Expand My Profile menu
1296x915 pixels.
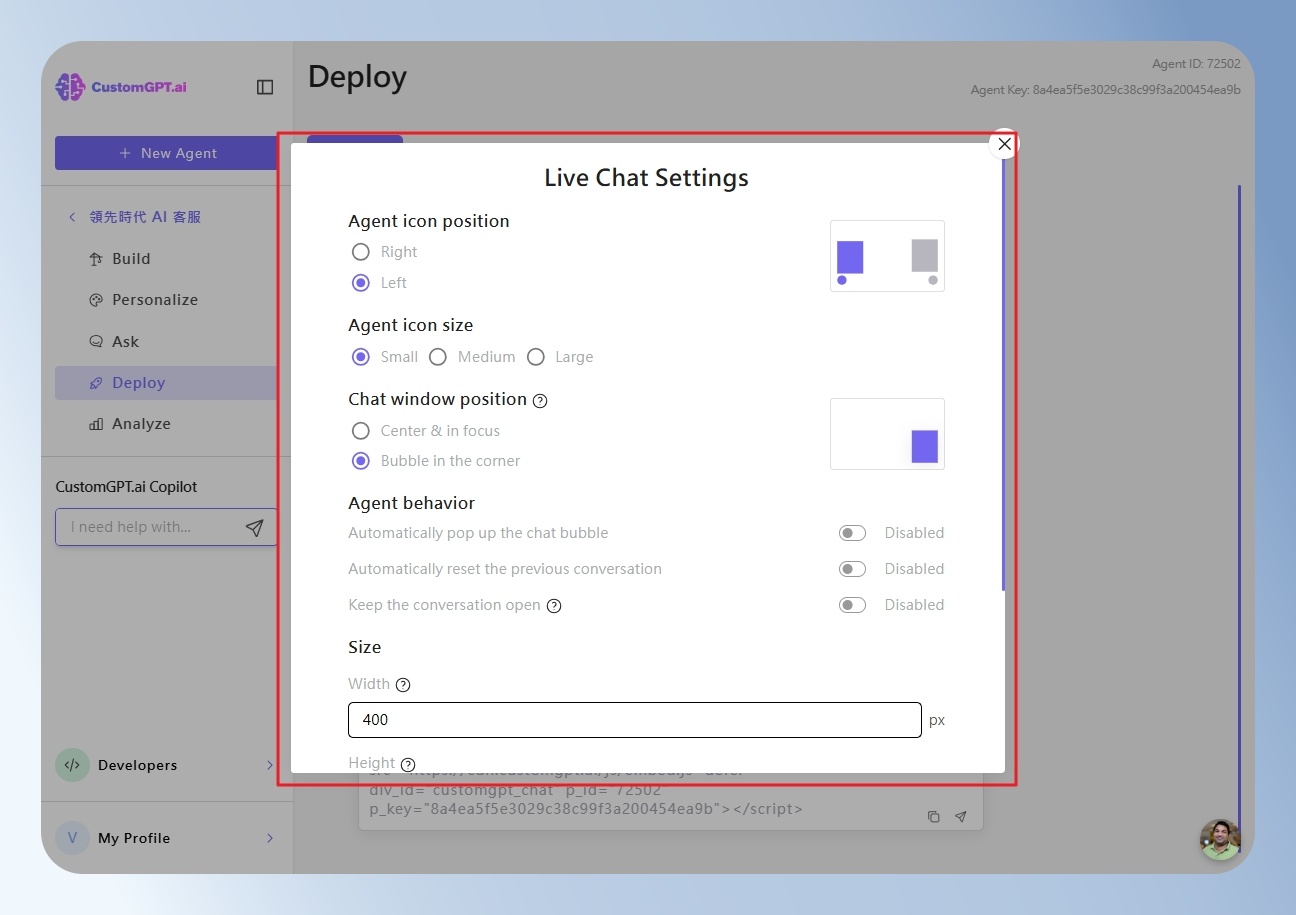coord(166,838)
